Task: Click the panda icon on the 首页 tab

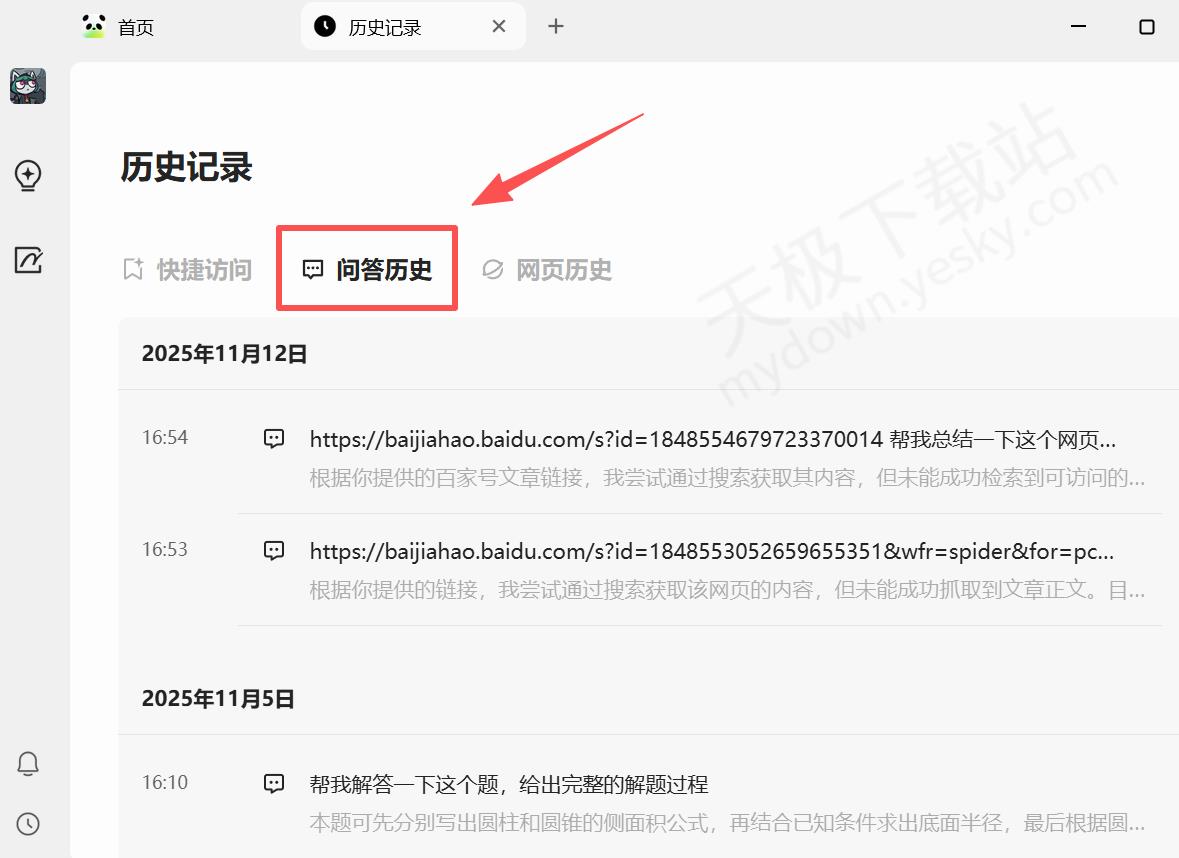Action: pyautogui.click(x=94, y=27)
